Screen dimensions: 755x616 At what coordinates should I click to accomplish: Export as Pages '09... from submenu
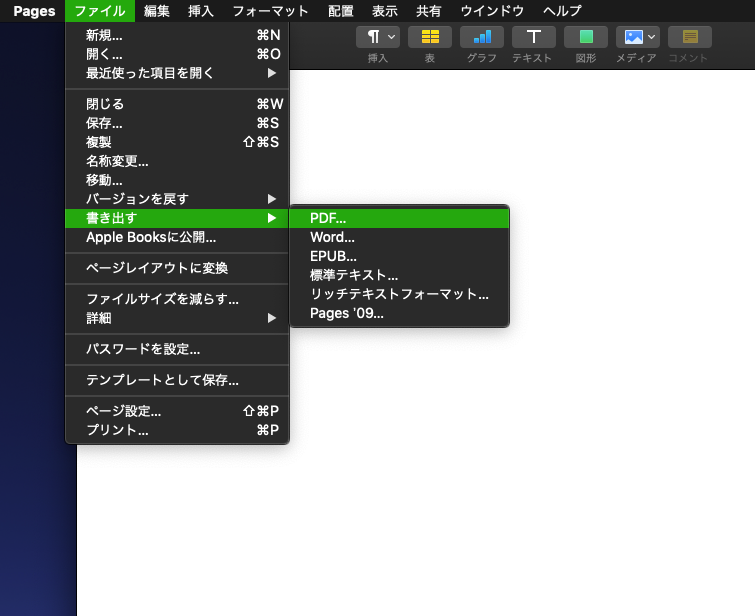pos(399,314)
